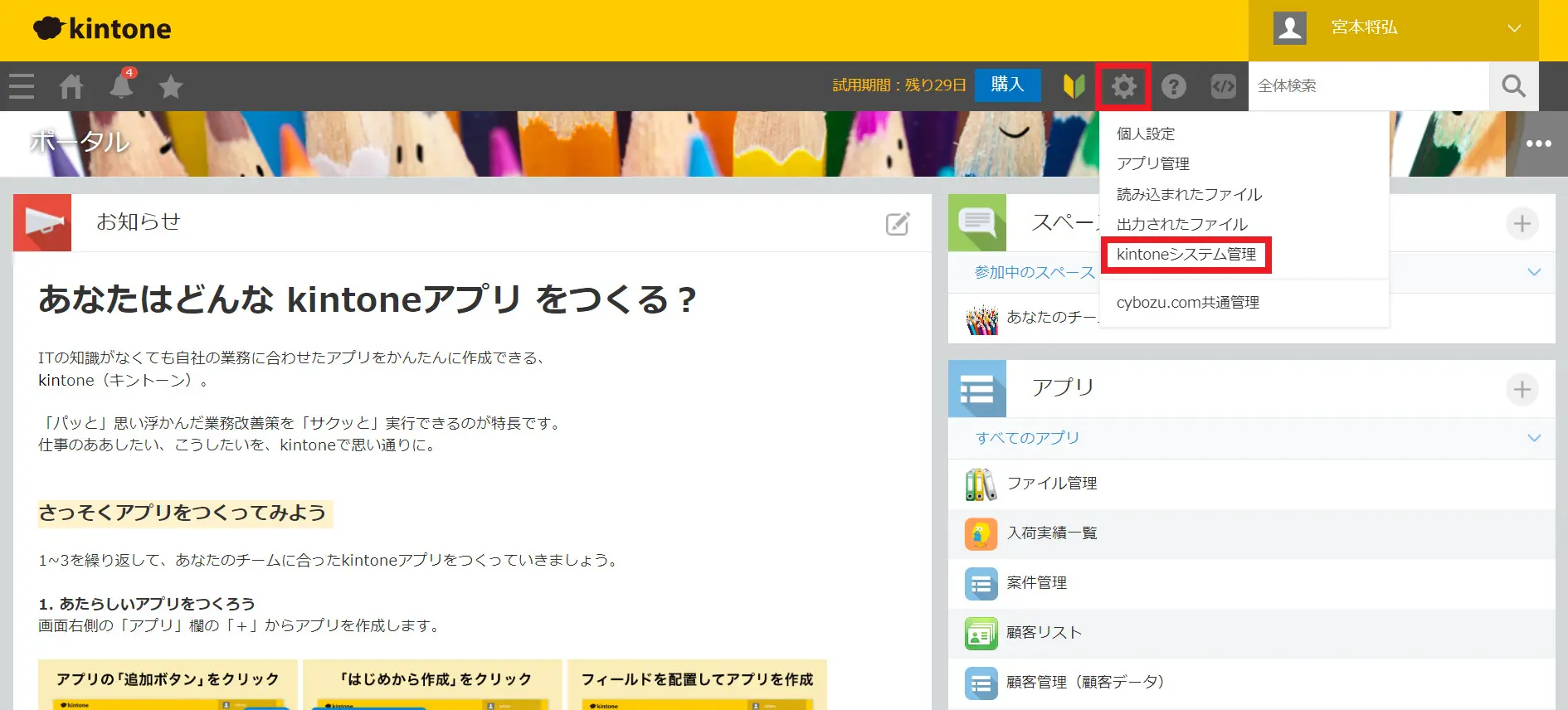The height and width of the screenshot is (710, 1568).
Task: Expand the user account dropdown arrow
Action: [x=1514, y=28]
